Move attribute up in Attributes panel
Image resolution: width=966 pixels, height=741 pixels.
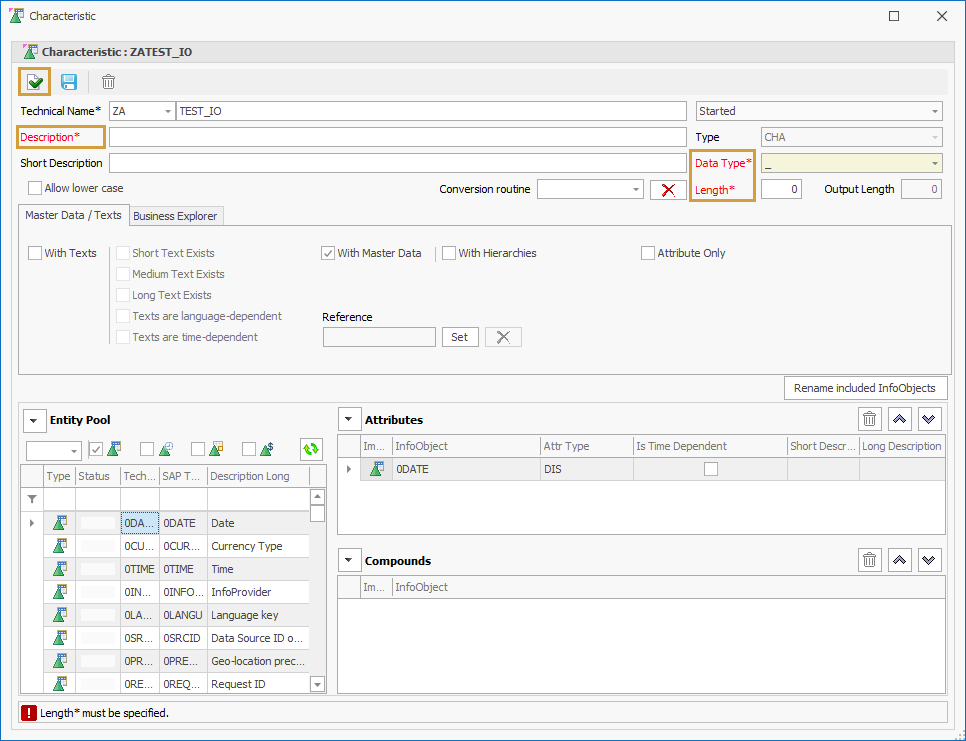tap(900, 420)
